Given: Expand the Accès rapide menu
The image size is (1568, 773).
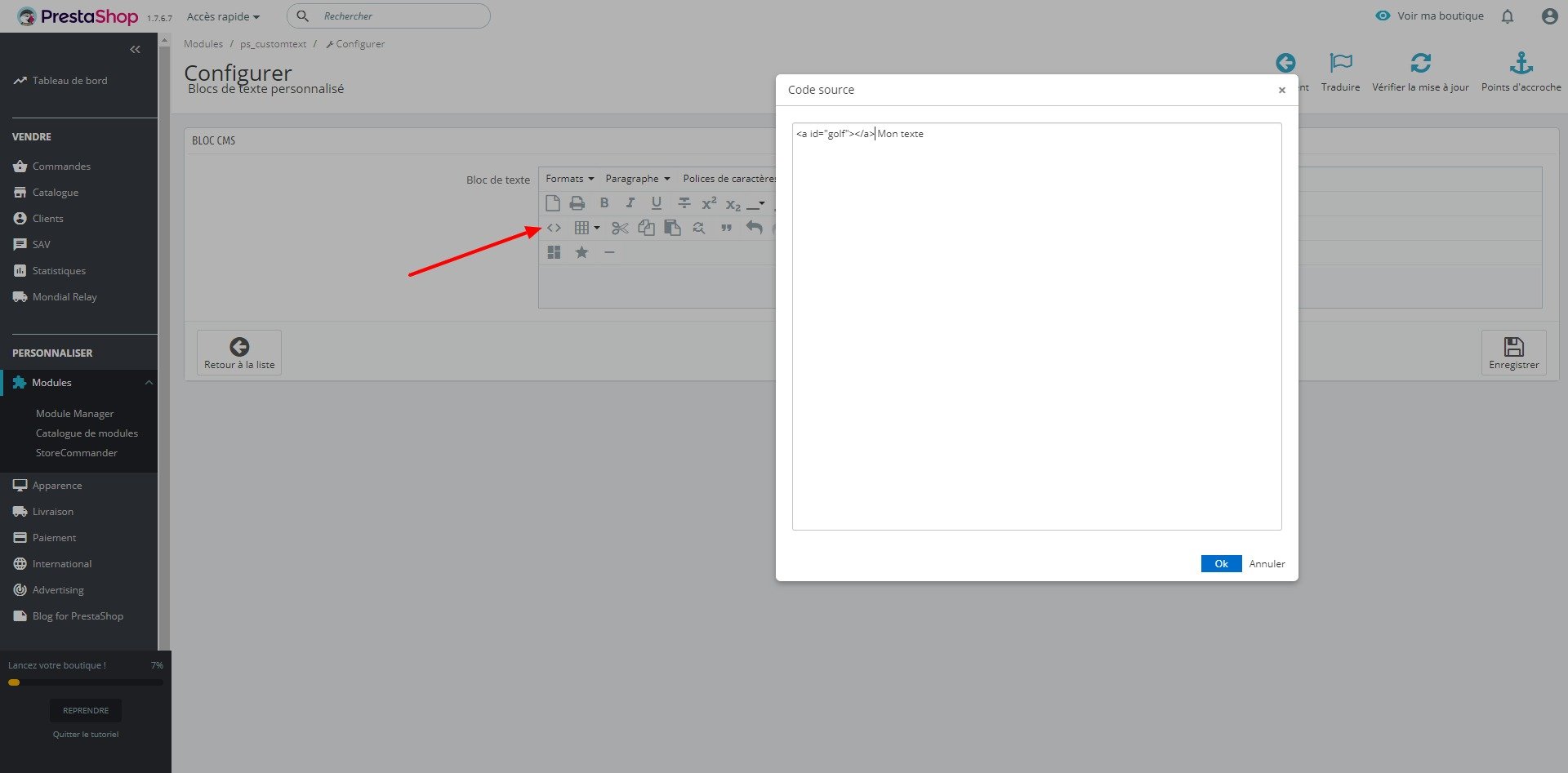Looking at the screenshot, I should click(x=223, y=16).
